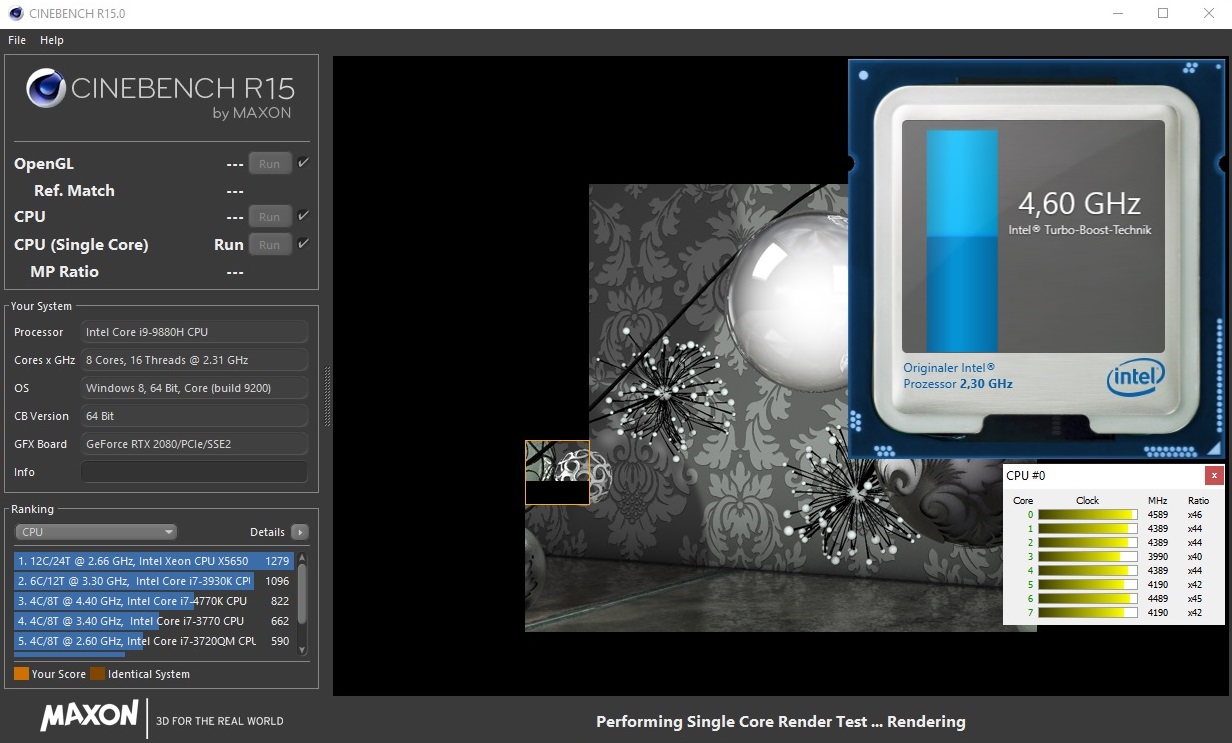Minimize the Cinebench window
Screen dimensions: 1232x743
point(1117,14)
